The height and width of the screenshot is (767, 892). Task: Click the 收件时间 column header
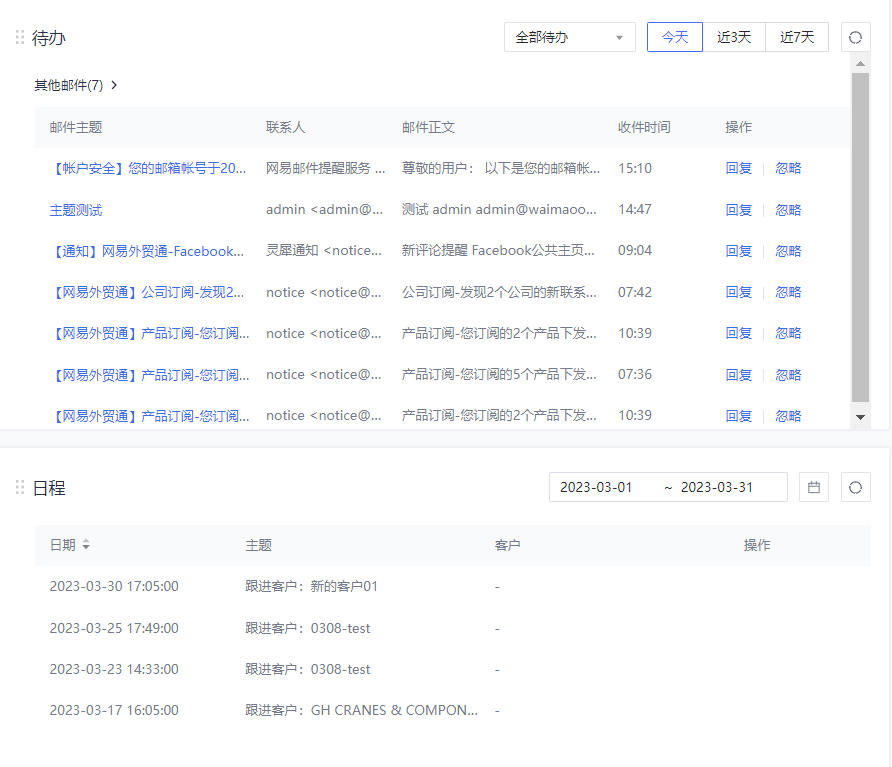click(644, 127)
